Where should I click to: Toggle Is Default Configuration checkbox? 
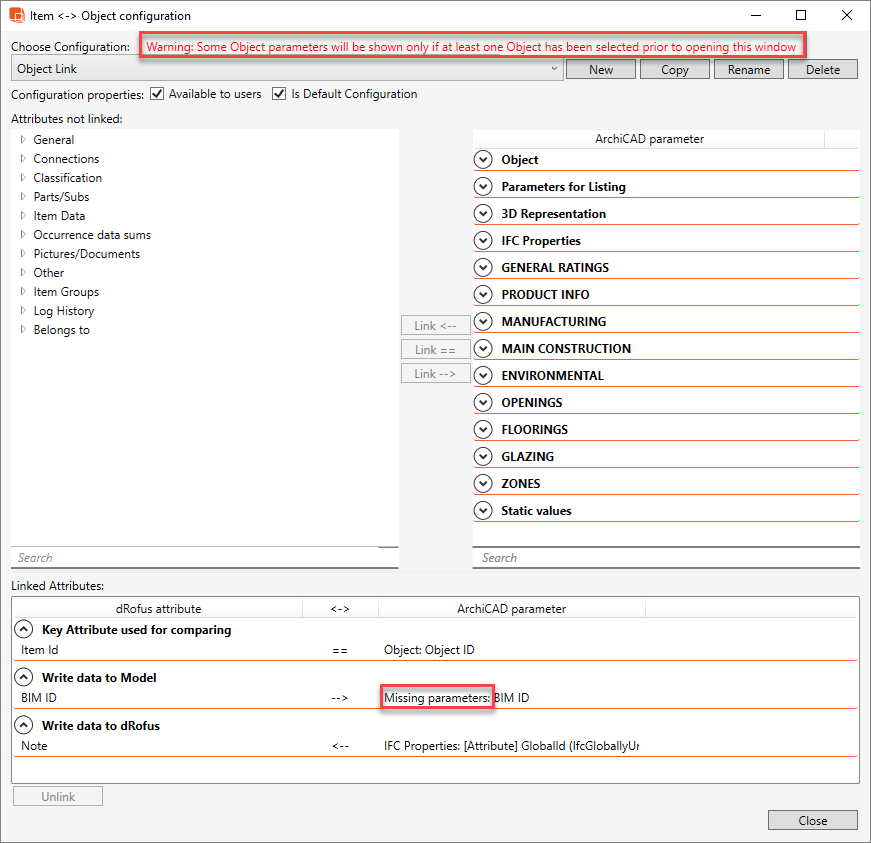coord(279,94)
